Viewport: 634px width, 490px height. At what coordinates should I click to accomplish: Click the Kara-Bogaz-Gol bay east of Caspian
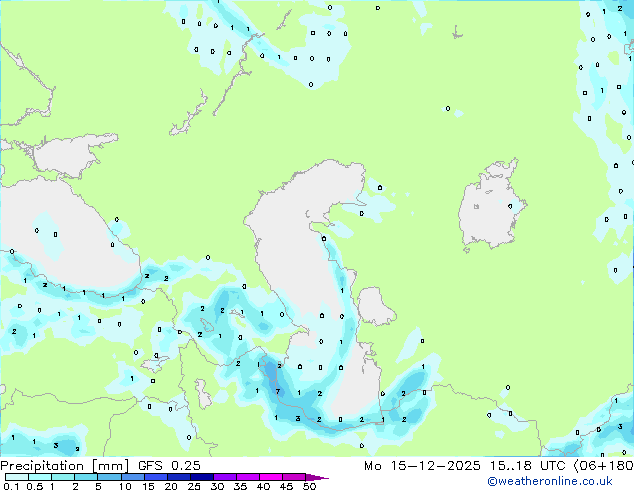[x=374, y=305]
